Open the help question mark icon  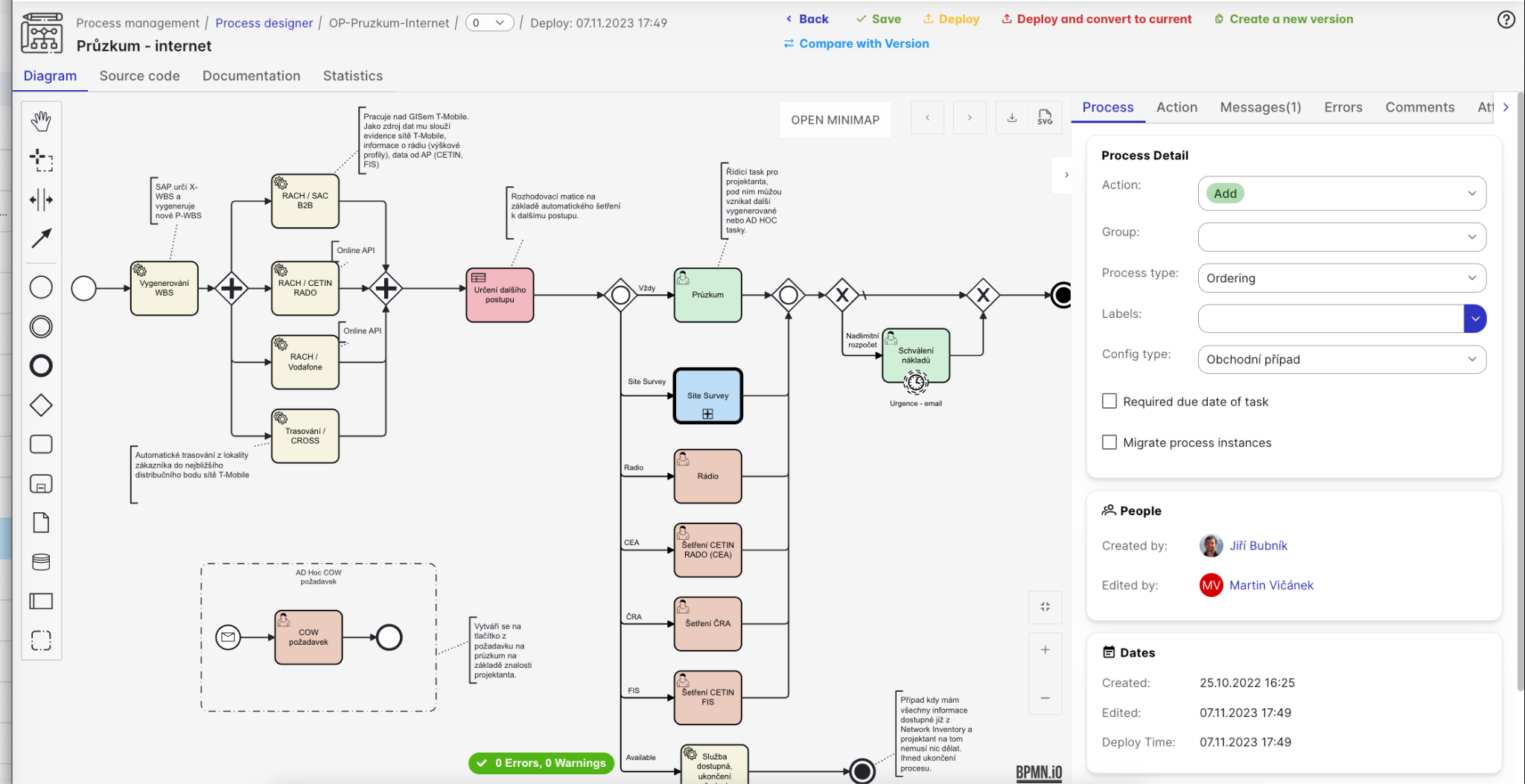(1506, 20)
